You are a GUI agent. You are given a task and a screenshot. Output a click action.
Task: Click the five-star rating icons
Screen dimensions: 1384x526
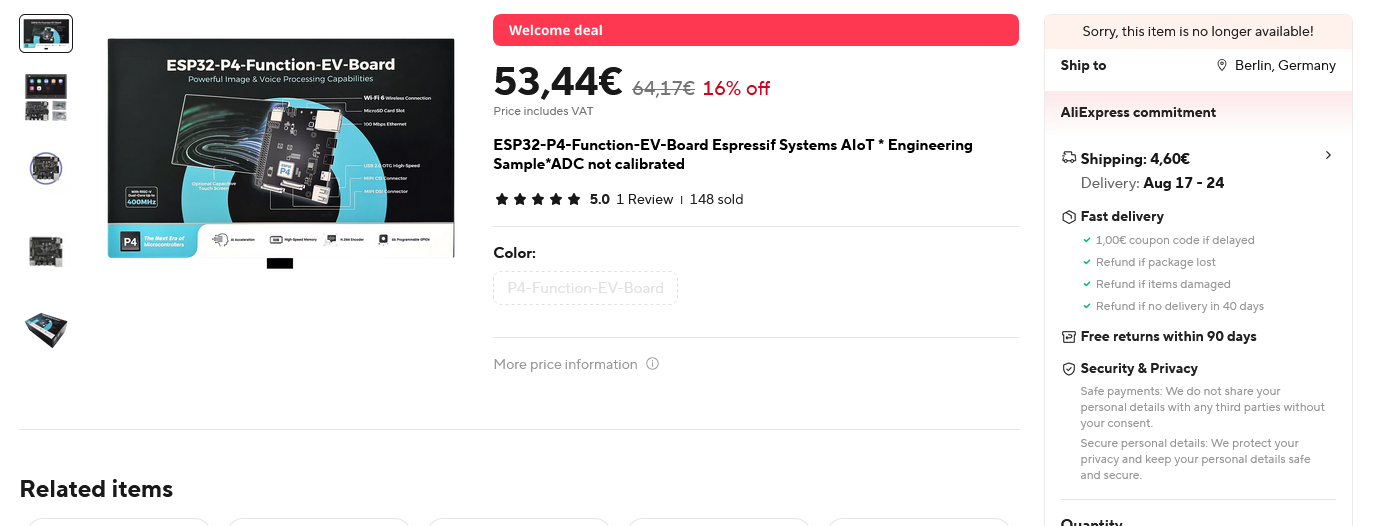point(538,199)
